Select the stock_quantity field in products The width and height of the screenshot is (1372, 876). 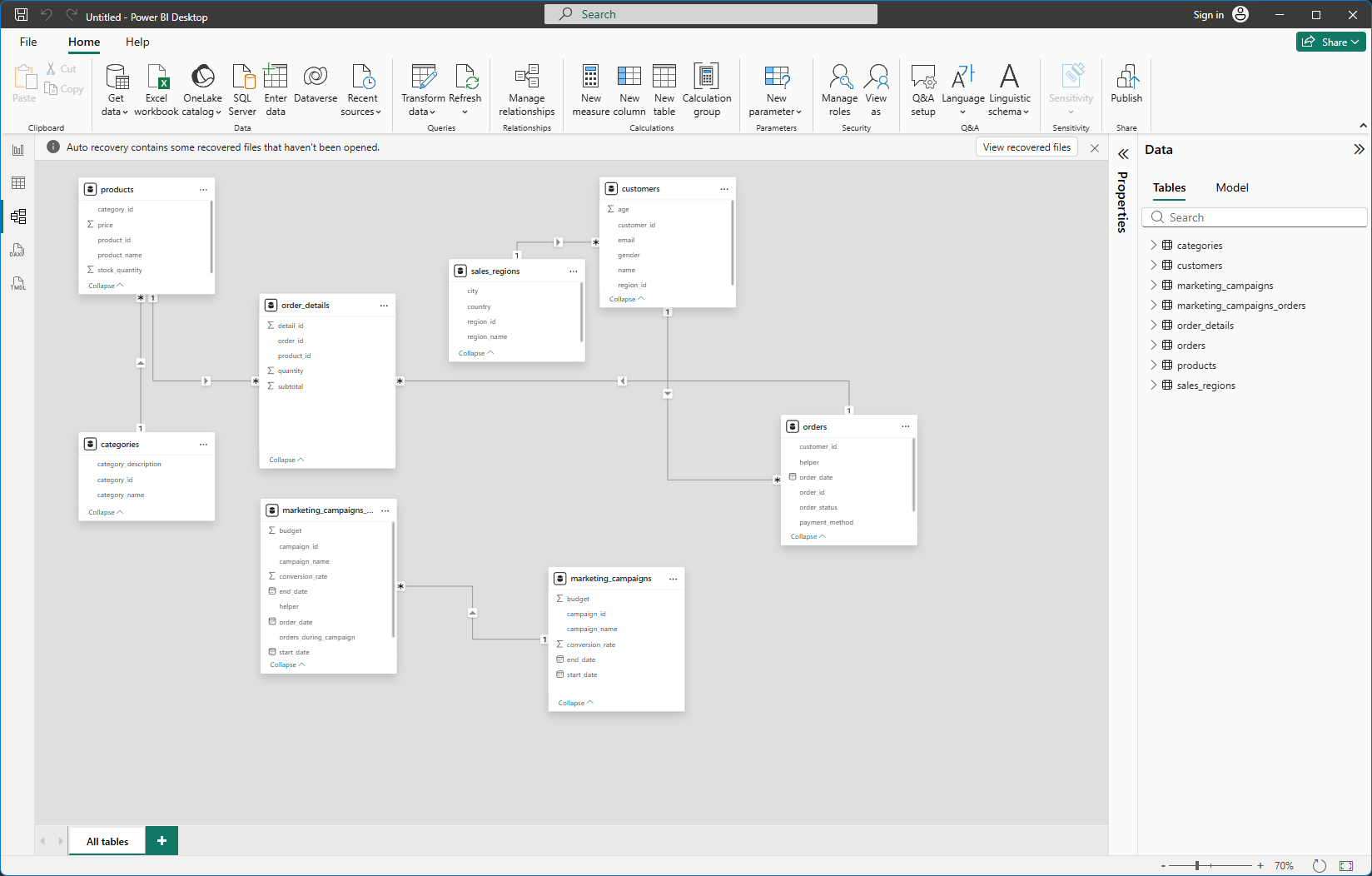pos(120,270)
